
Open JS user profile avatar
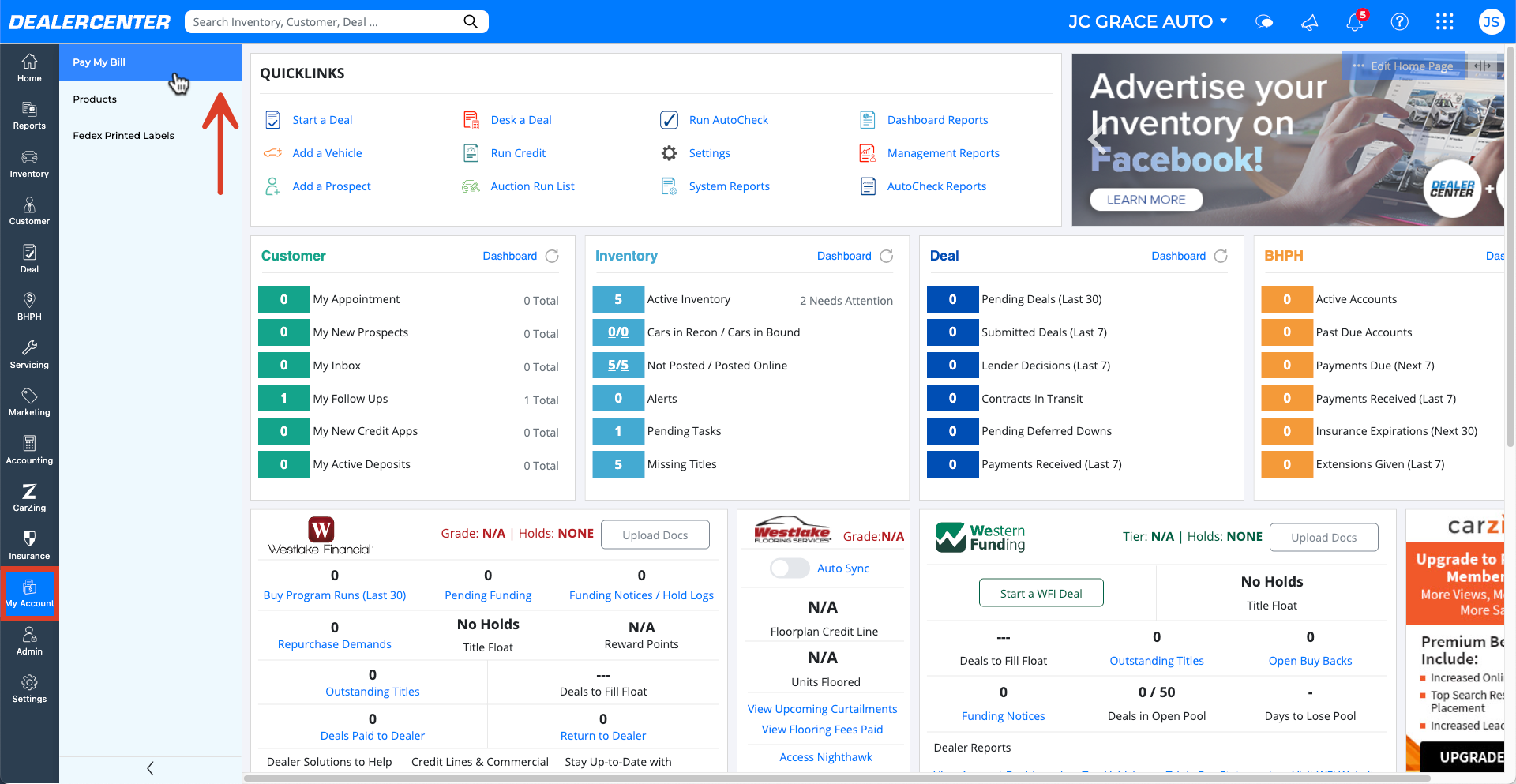[1491, 21]
